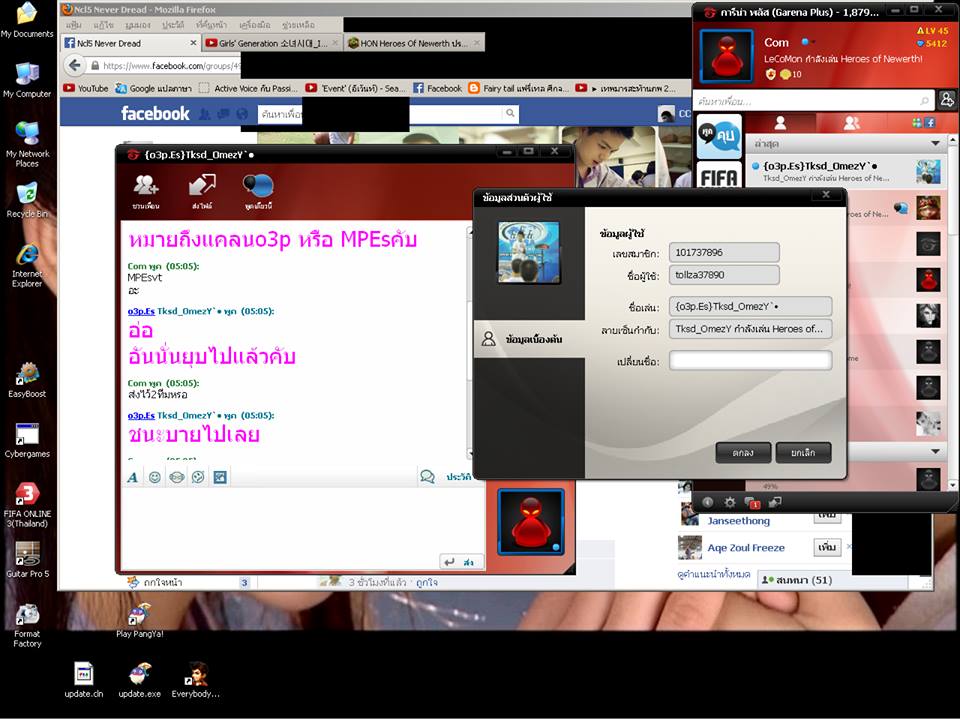Select Ncl5 Never Dread Firefox tab
960x720 pixels.
(130, 43)
